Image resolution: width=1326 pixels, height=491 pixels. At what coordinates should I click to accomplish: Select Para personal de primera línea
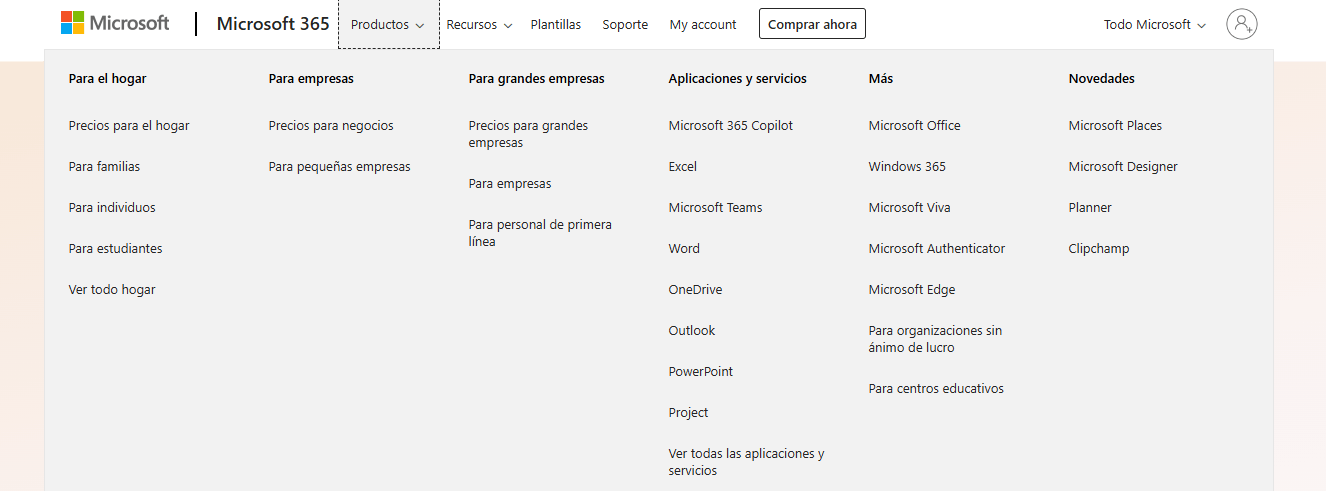pyautogui.click(x=540, y=233)
